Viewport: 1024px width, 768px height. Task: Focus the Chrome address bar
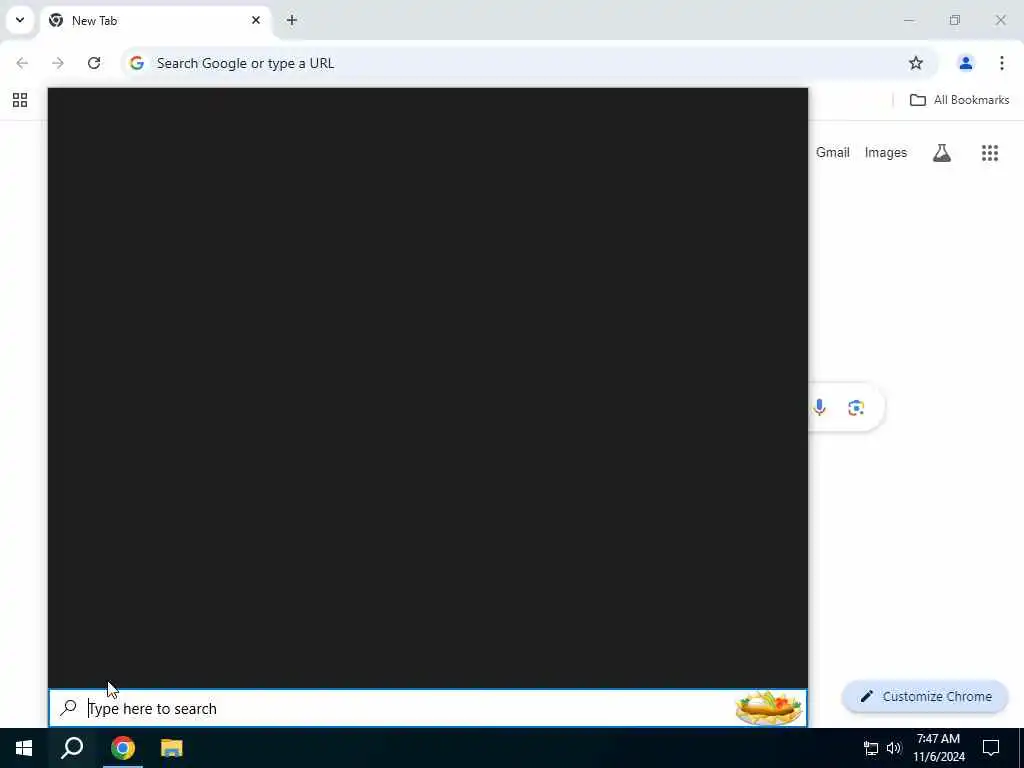529,63
